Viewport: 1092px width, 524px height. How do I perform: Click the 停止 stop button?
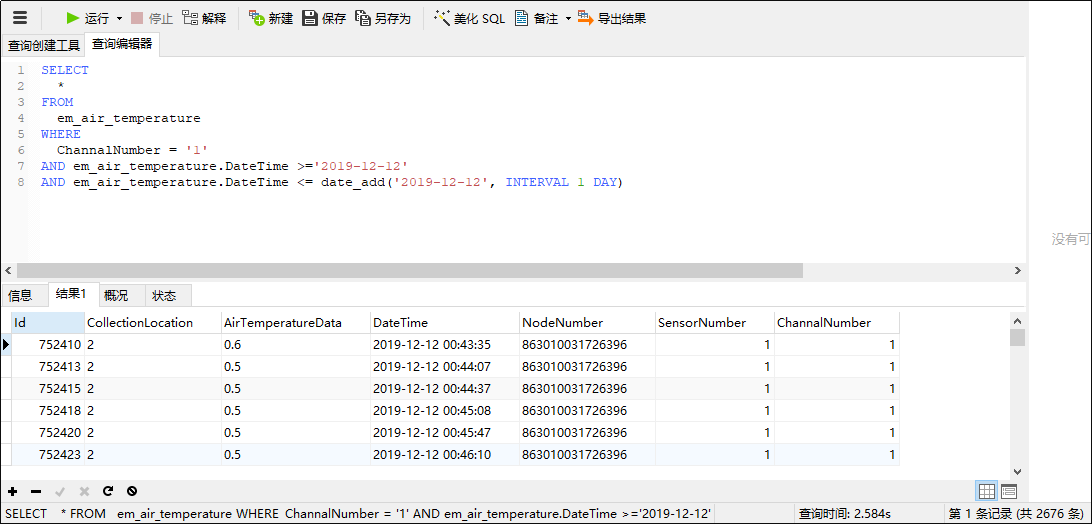(151, 19)
